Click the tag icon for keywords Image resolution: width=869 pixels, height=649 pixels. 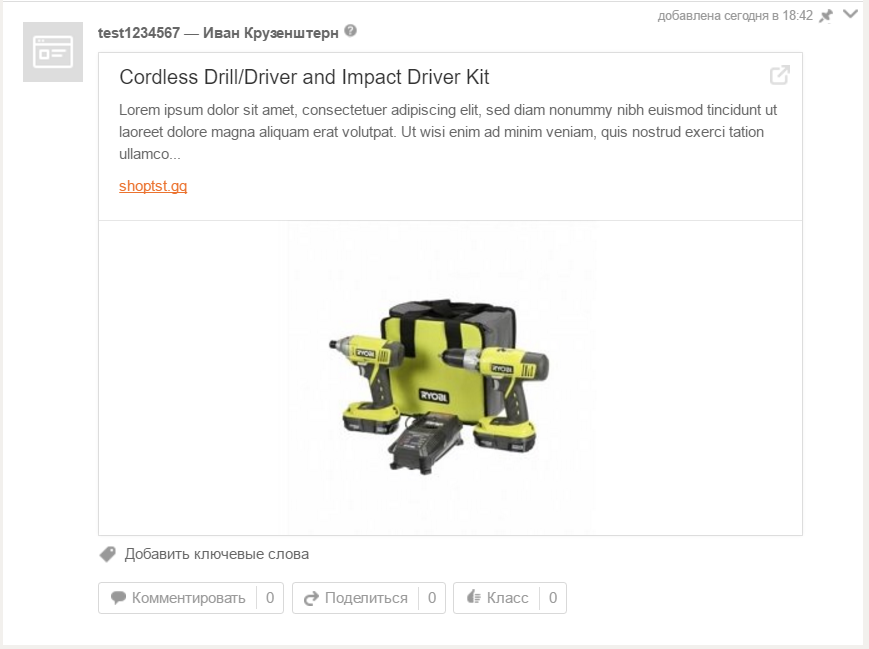(x=108, y=554)
